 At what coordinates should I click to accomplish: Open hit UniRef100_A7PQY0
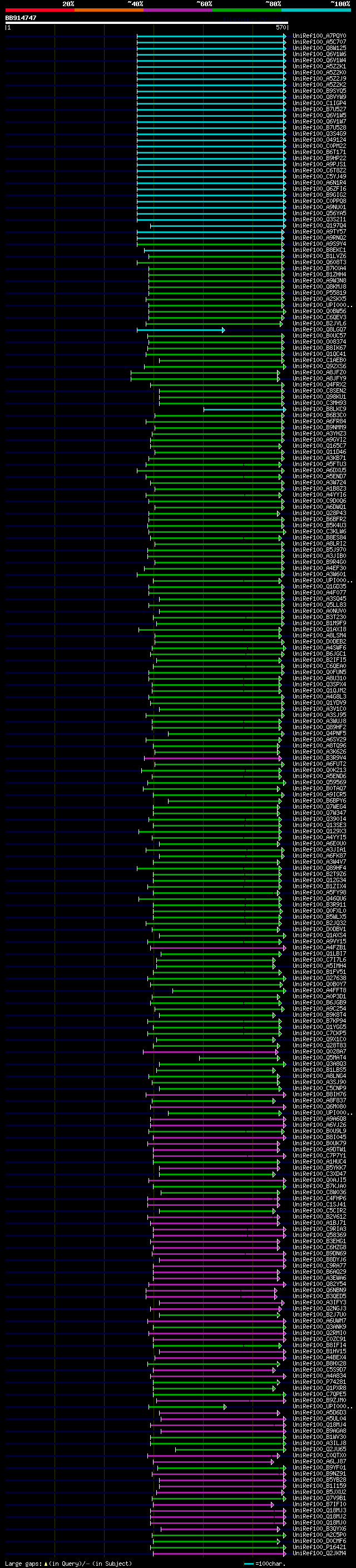coord(319,36)
